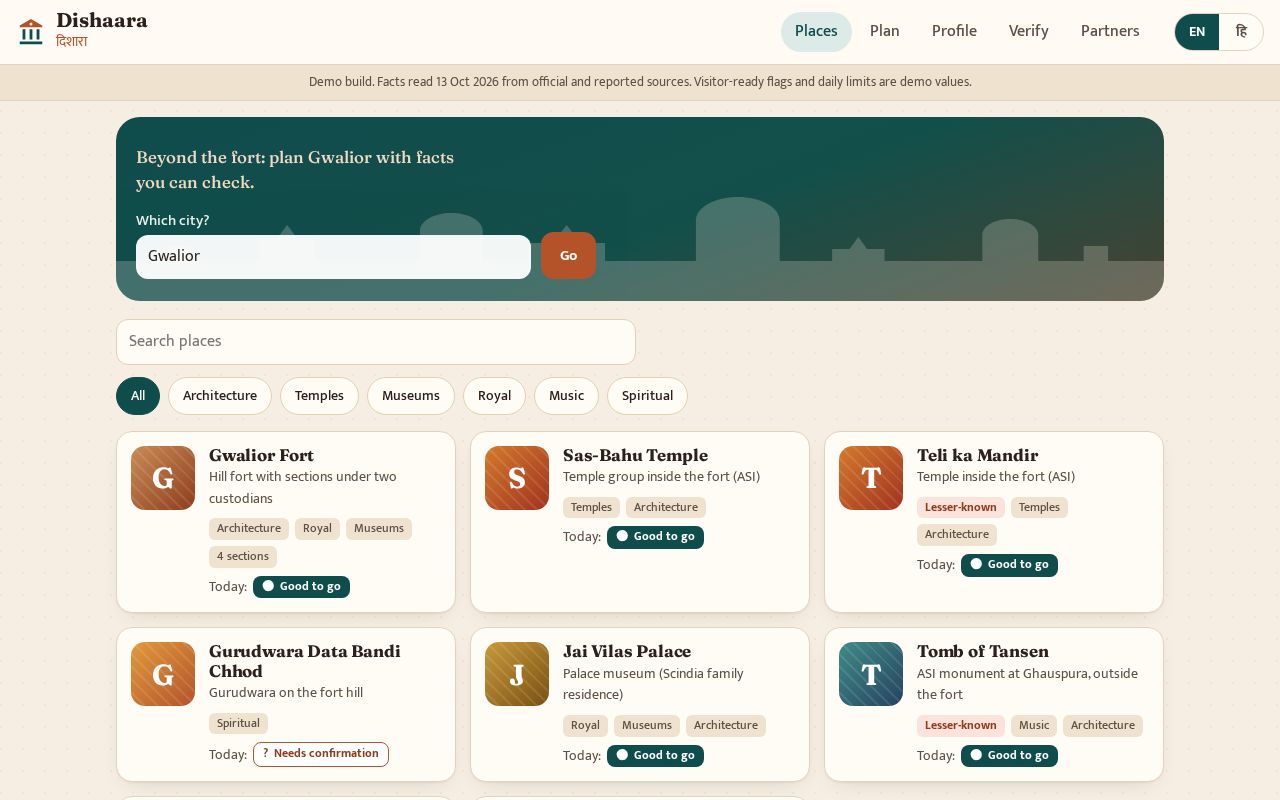The image size is (1280, 800).
Task: Click Teli ka Mandir's Lesser-known tag
Action: point(961,508)
